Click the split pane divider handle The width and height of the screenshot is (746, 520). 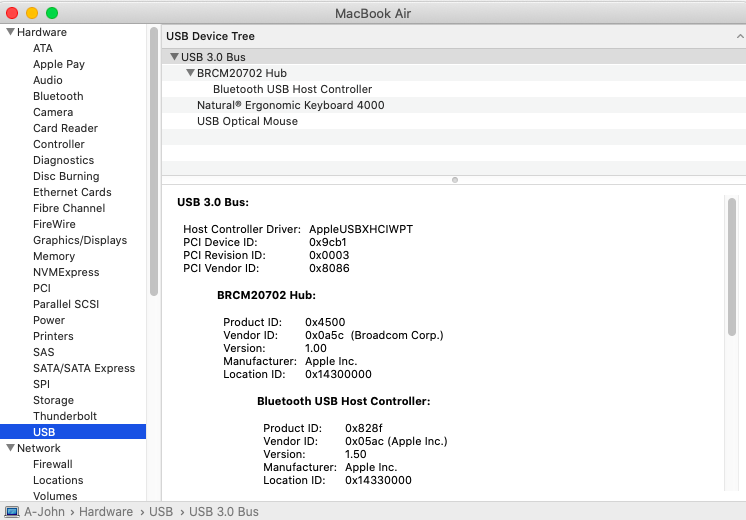[x=454, y=180]
